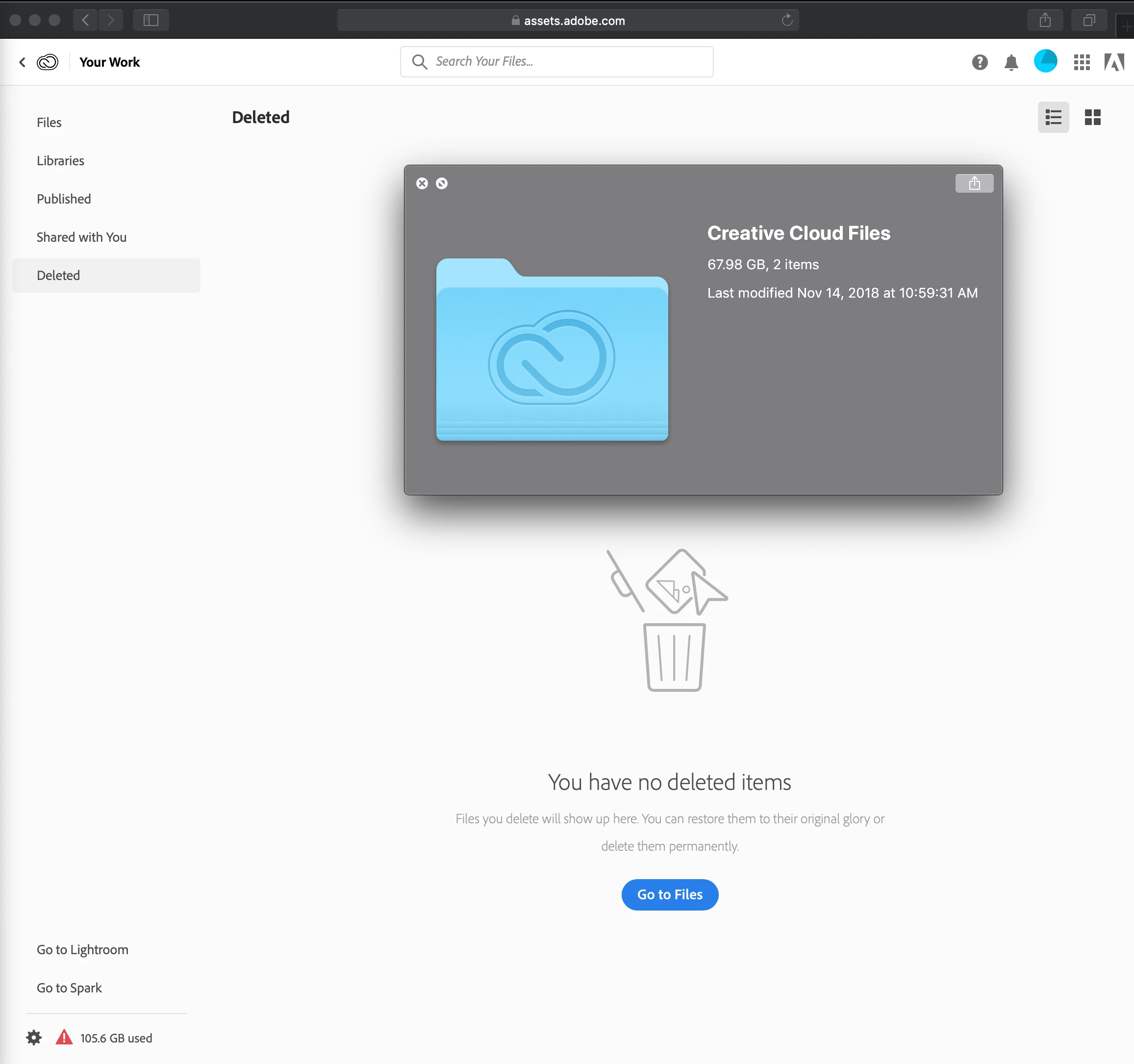The width and height of the screenshot is (1134, 1064).
Task: Switch to list view
Action: (x=1053, y=118)
